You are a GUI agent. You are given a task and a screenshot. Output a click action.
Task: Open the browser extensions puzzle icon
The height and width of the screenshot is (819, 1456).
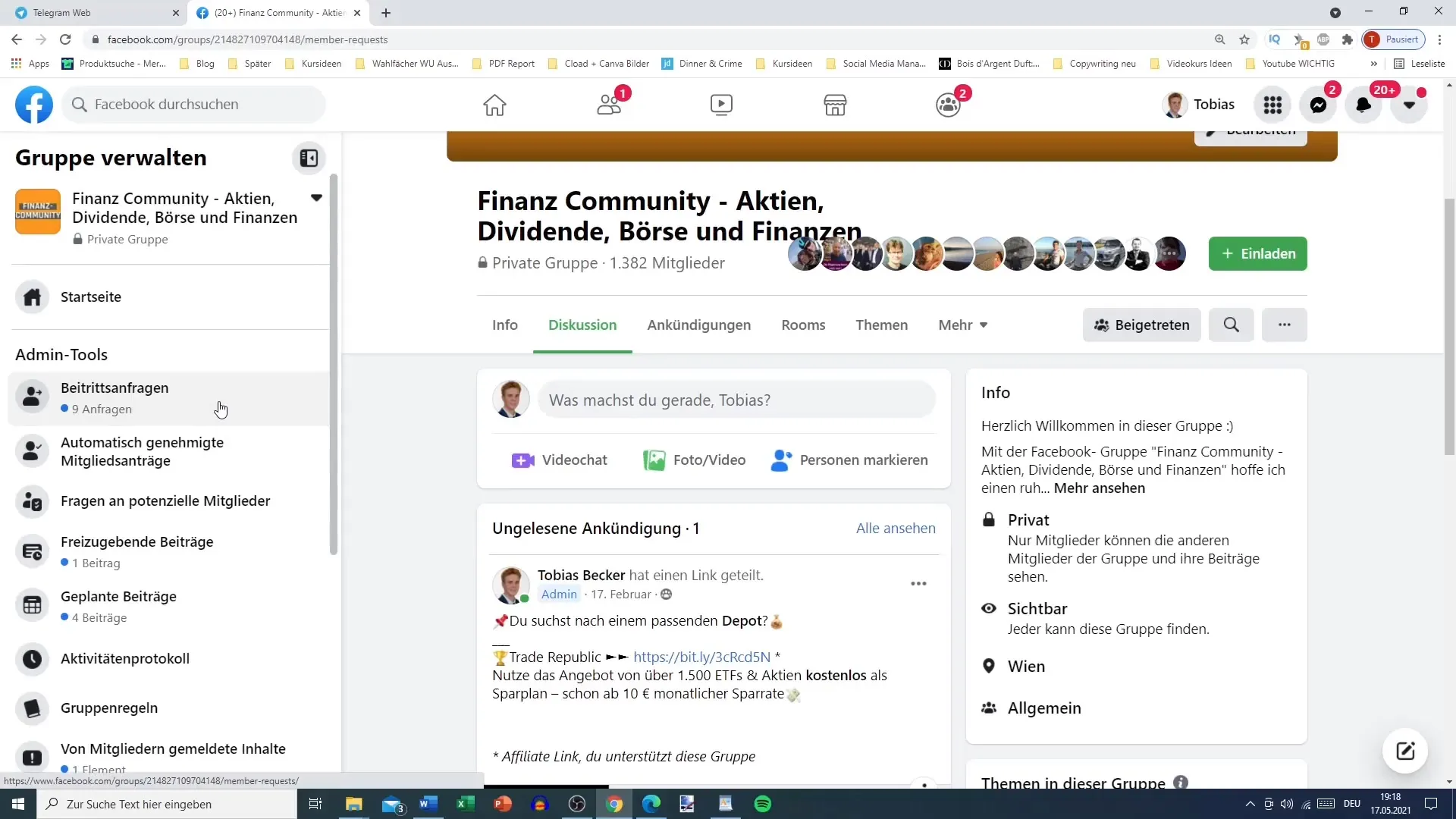point(1347,39)
